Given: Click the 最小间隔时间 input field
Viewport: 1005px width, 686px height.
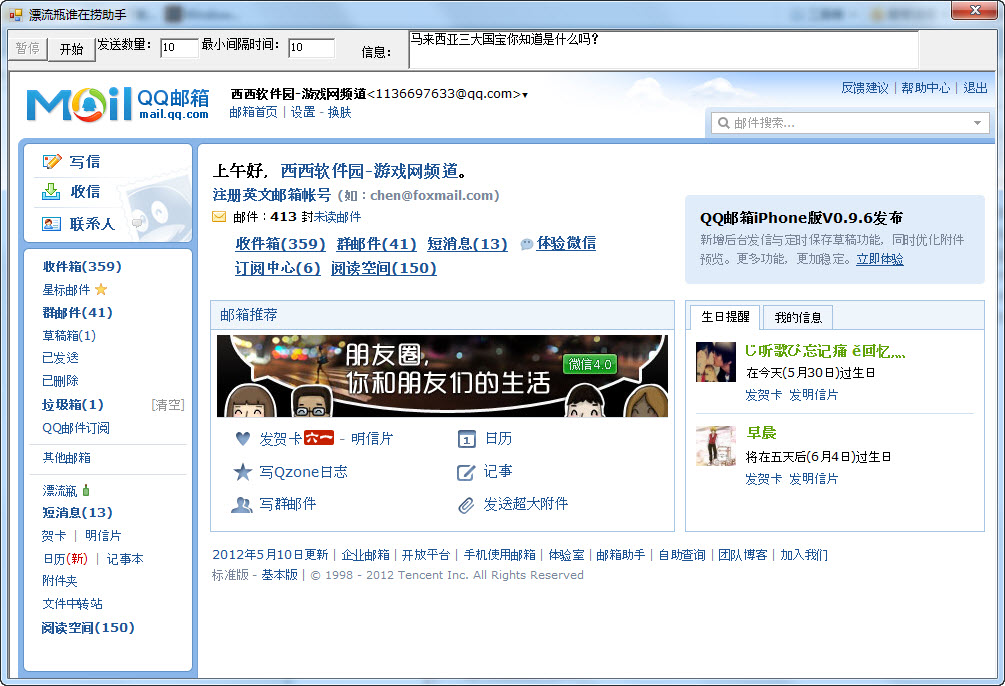Looking at the screenshot, I should [x=311, y=47].
